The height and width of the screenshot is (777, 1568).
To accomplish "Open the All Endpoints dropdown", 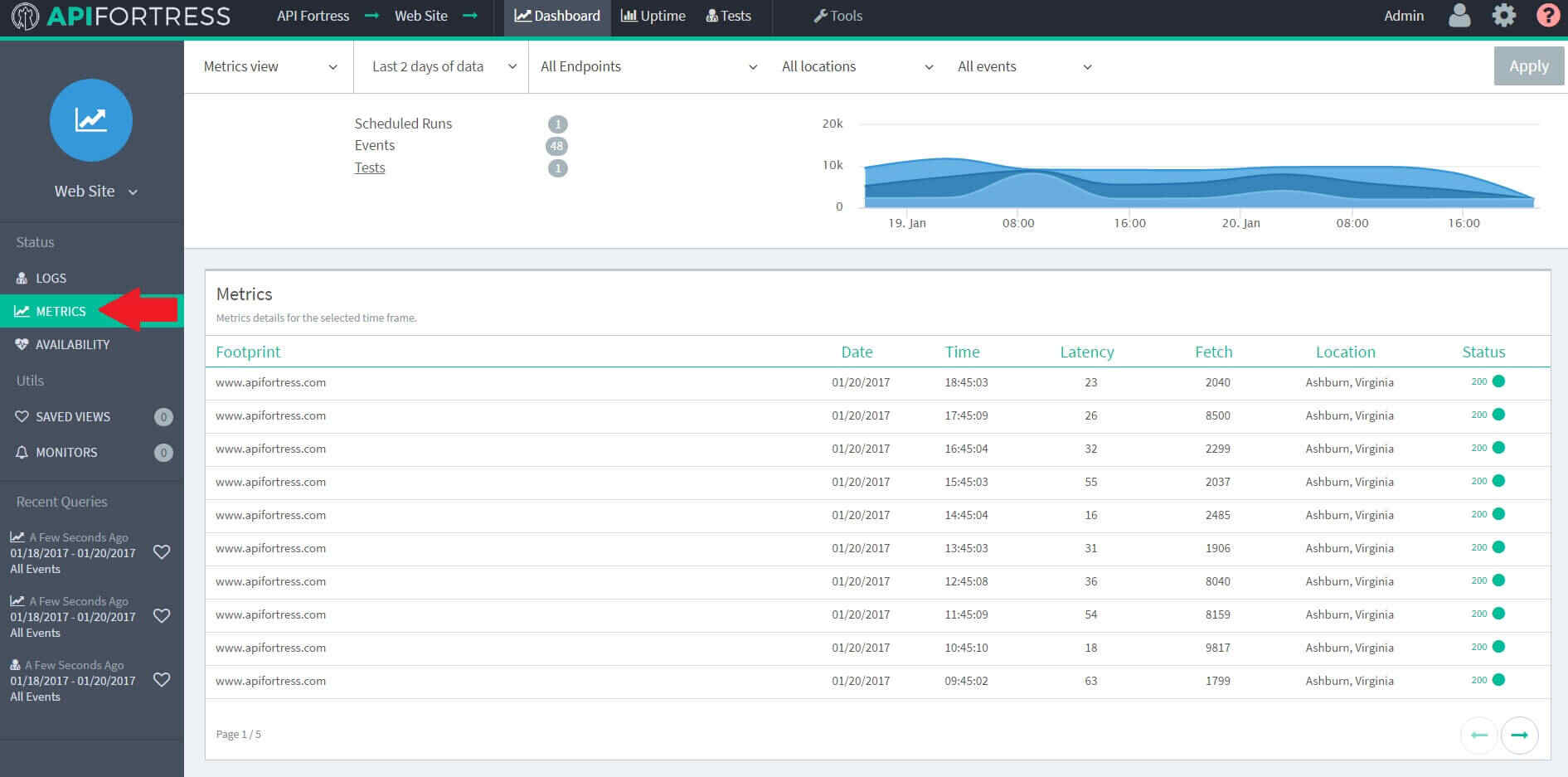I will click(648, 66).
